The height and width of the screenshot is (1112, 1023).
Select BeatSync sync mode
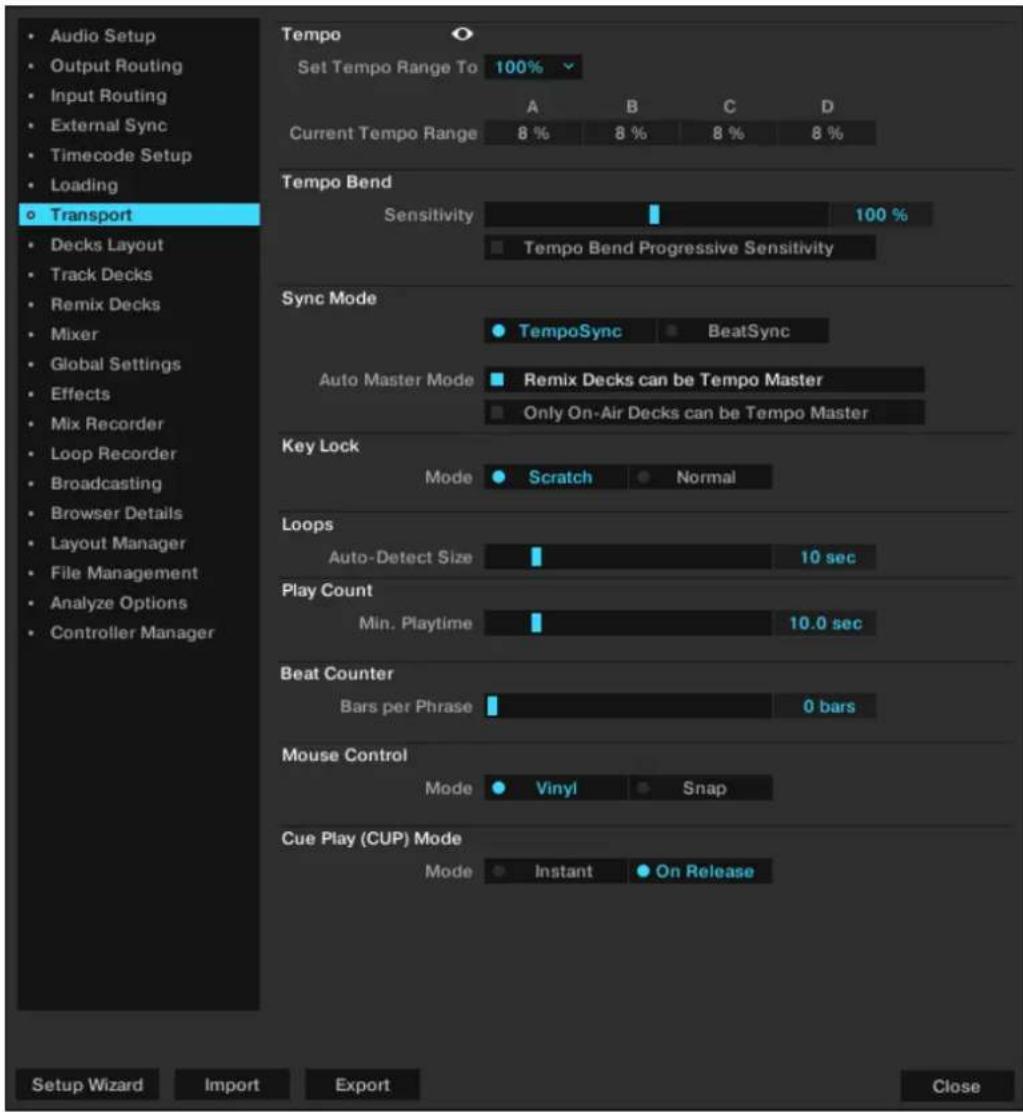click(x=743, y=331)
